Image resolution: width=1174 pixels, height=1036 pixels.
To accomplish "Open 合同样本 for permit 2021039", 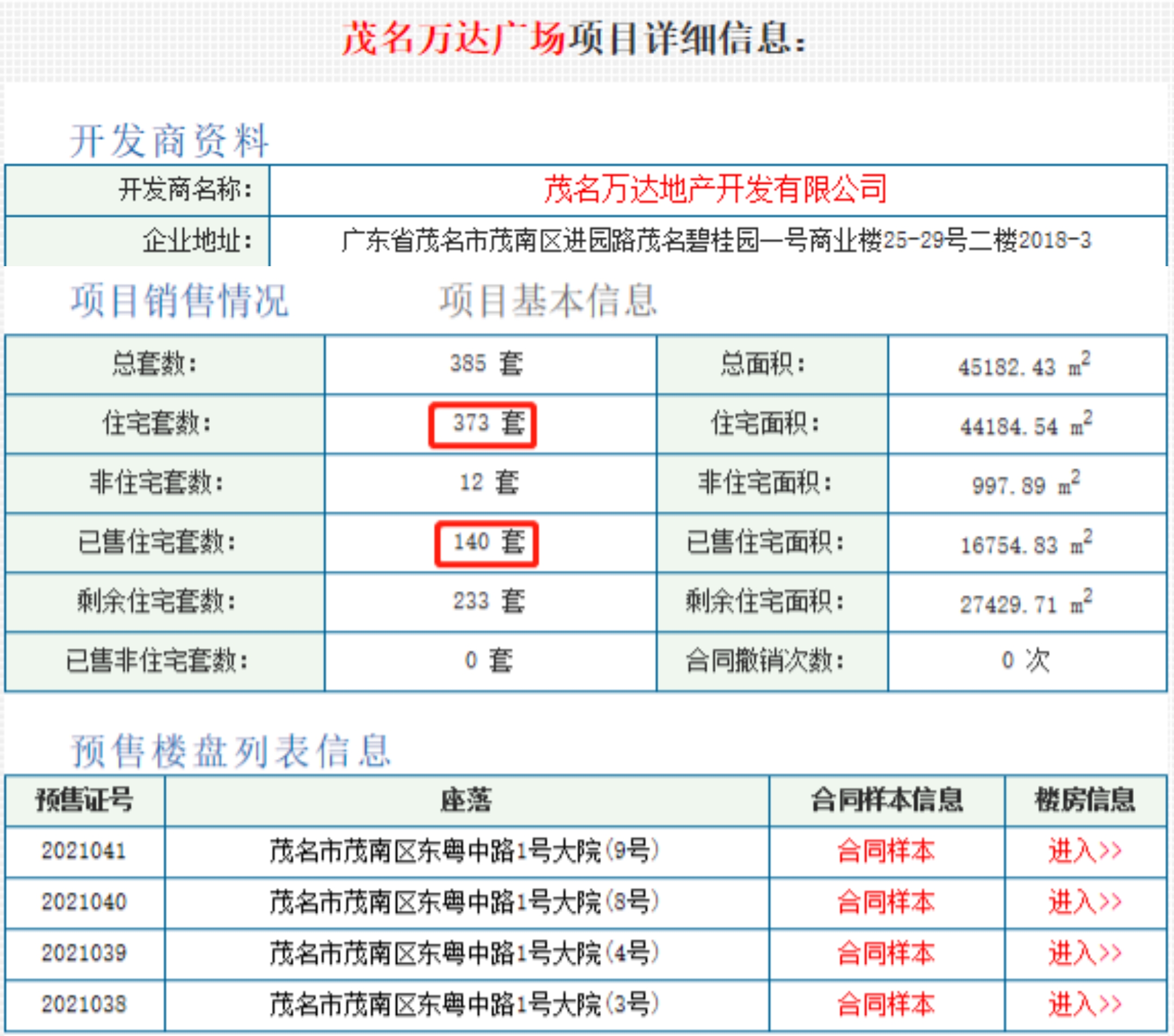I will [x=886, y=953].
